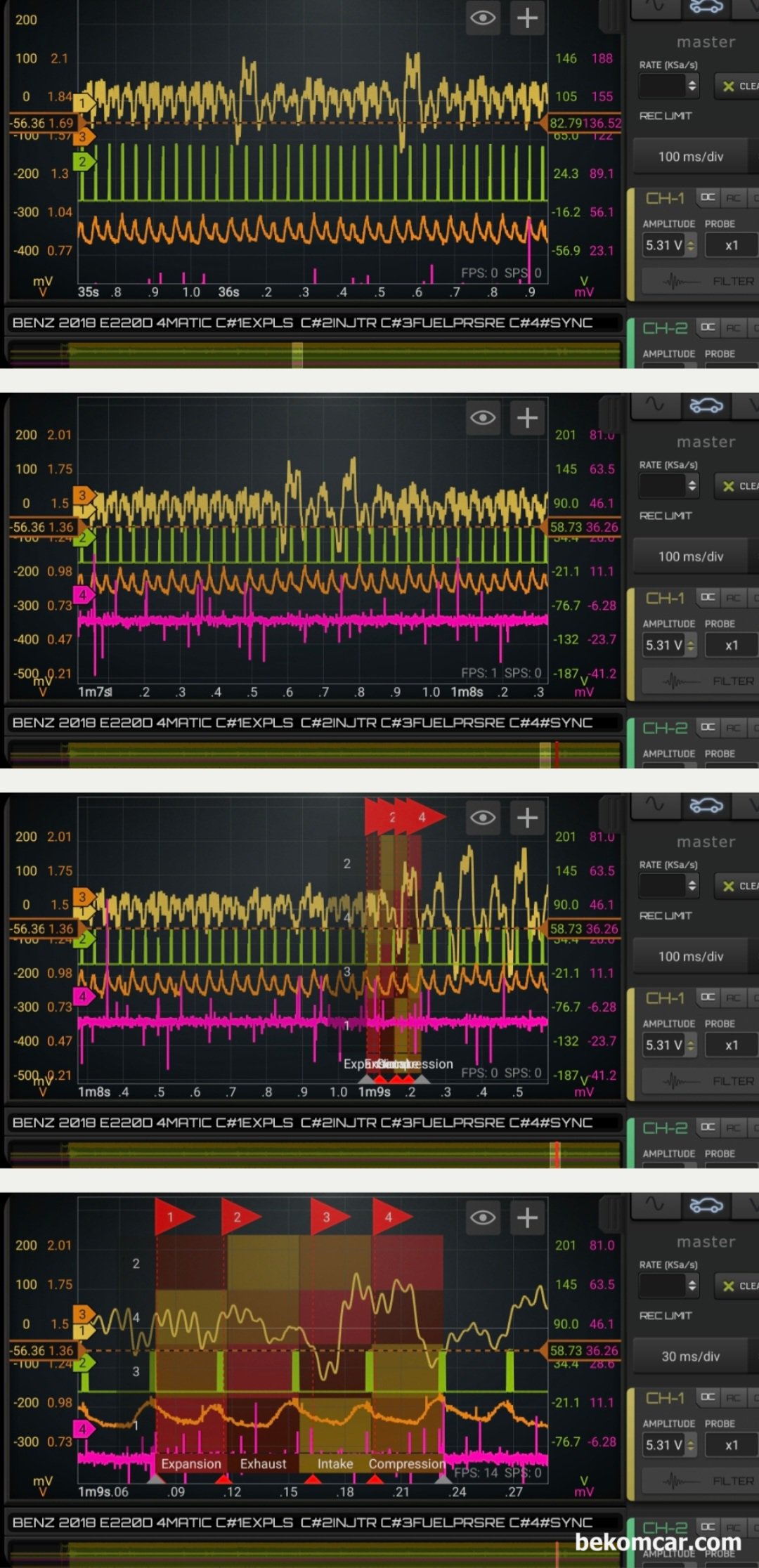Select orange channel 3 marker on the 1m9s.06 chart
Image resolution: width=759 pixels, height=1568 pixels.
tap(84, 1314)
